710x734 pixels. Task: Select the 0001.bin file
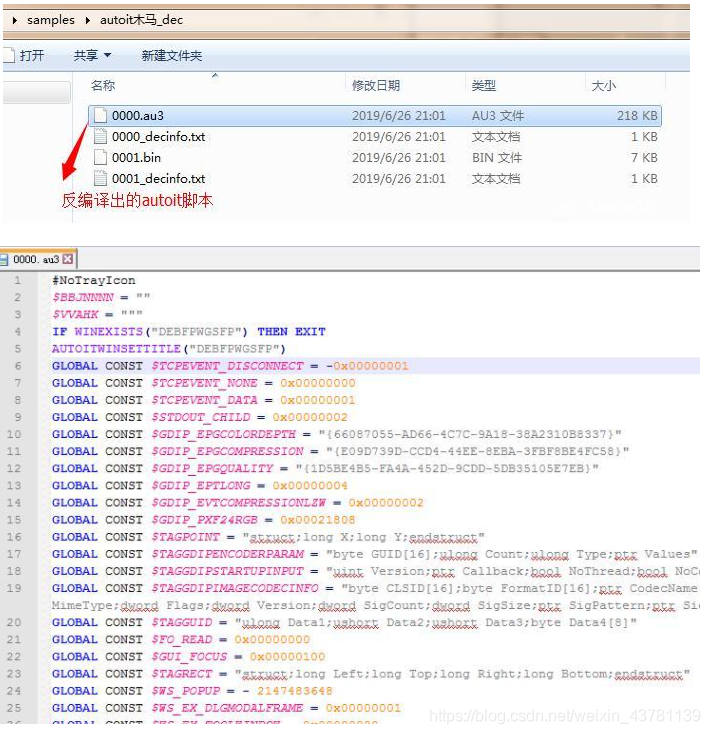pyautogui.click(x=136, y=158)
